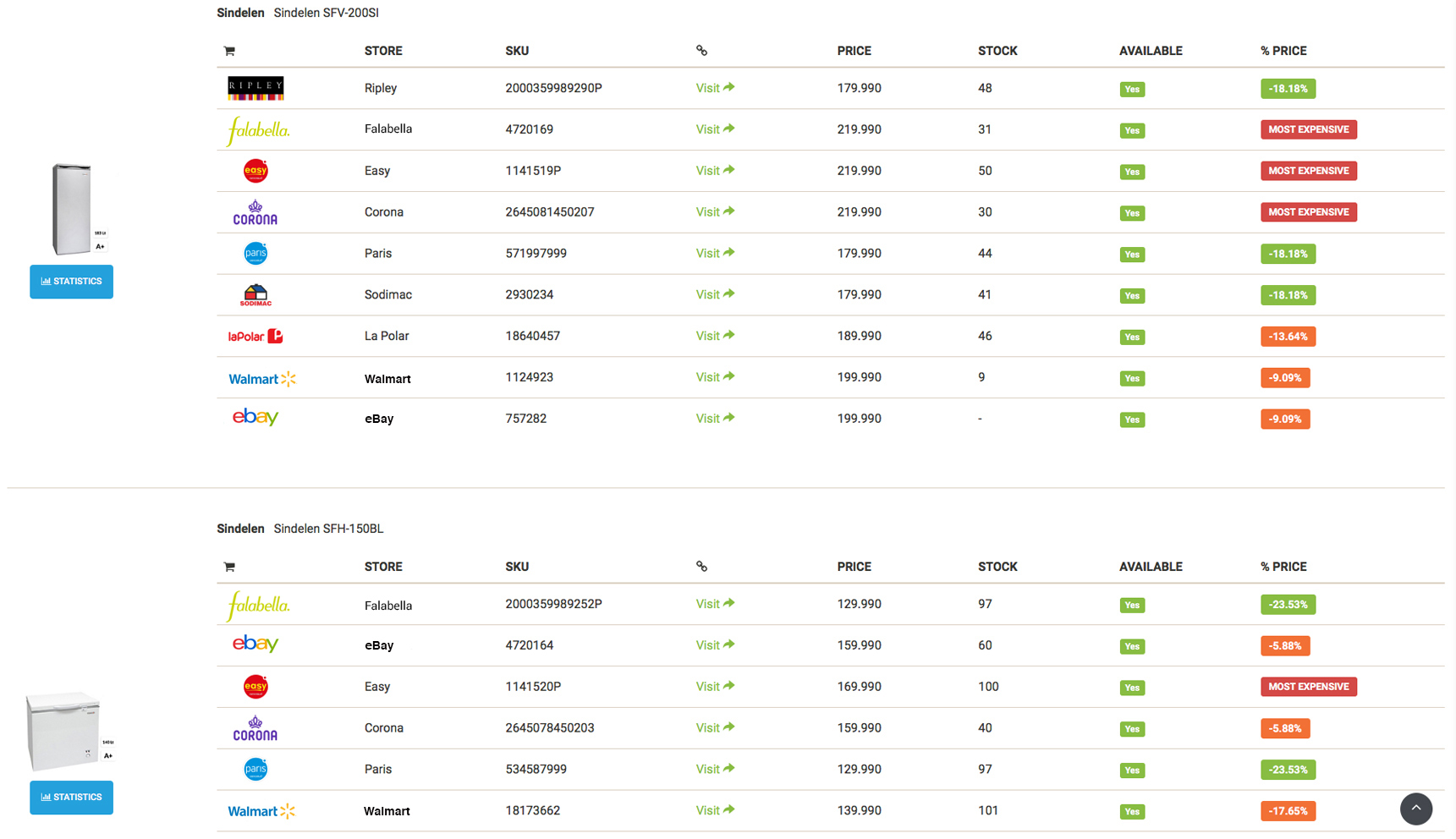The height and width of the screenshot is (839, 1456).
Task: Open Statistics for Sindelen SFV-200SI
Action: [x=71, y=282]
